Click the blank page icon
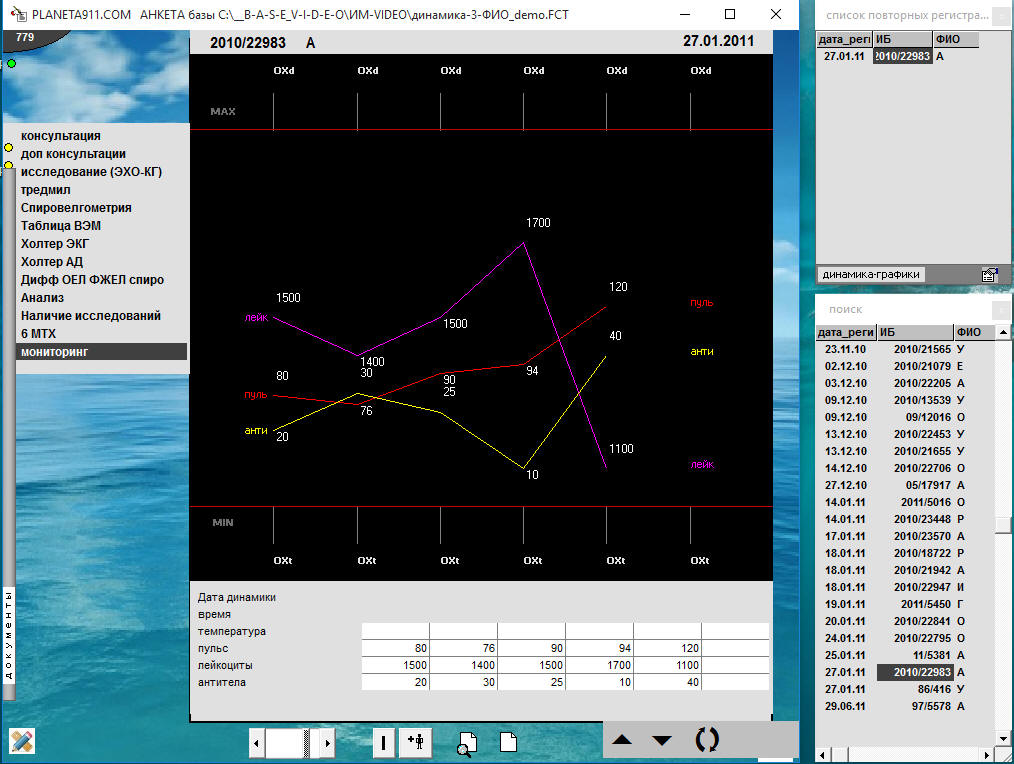The height and width of the screenshot is (764, 1014). [x=509, y=742]
